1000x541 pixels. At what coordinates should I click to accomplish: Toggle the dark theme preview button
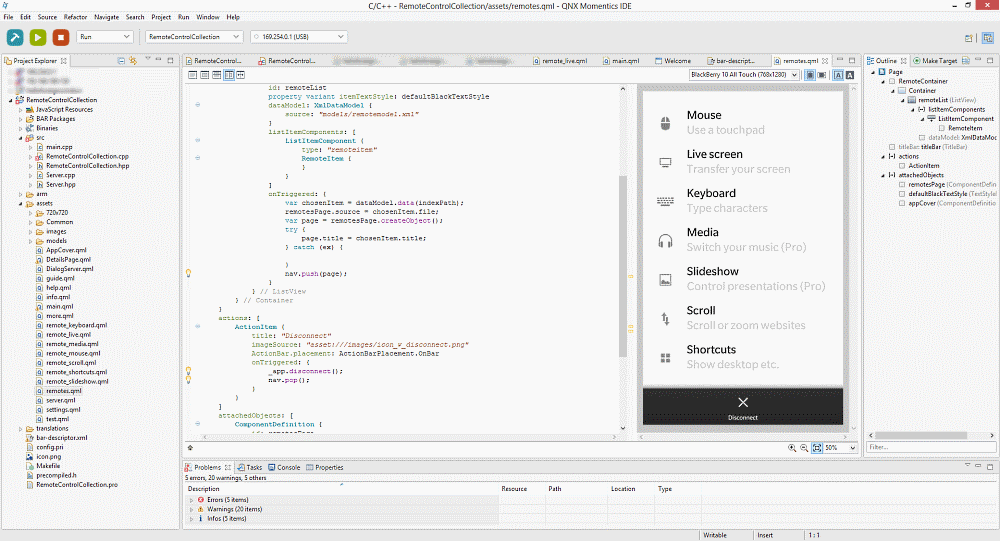pyautogui.click(x=849, y=75)
